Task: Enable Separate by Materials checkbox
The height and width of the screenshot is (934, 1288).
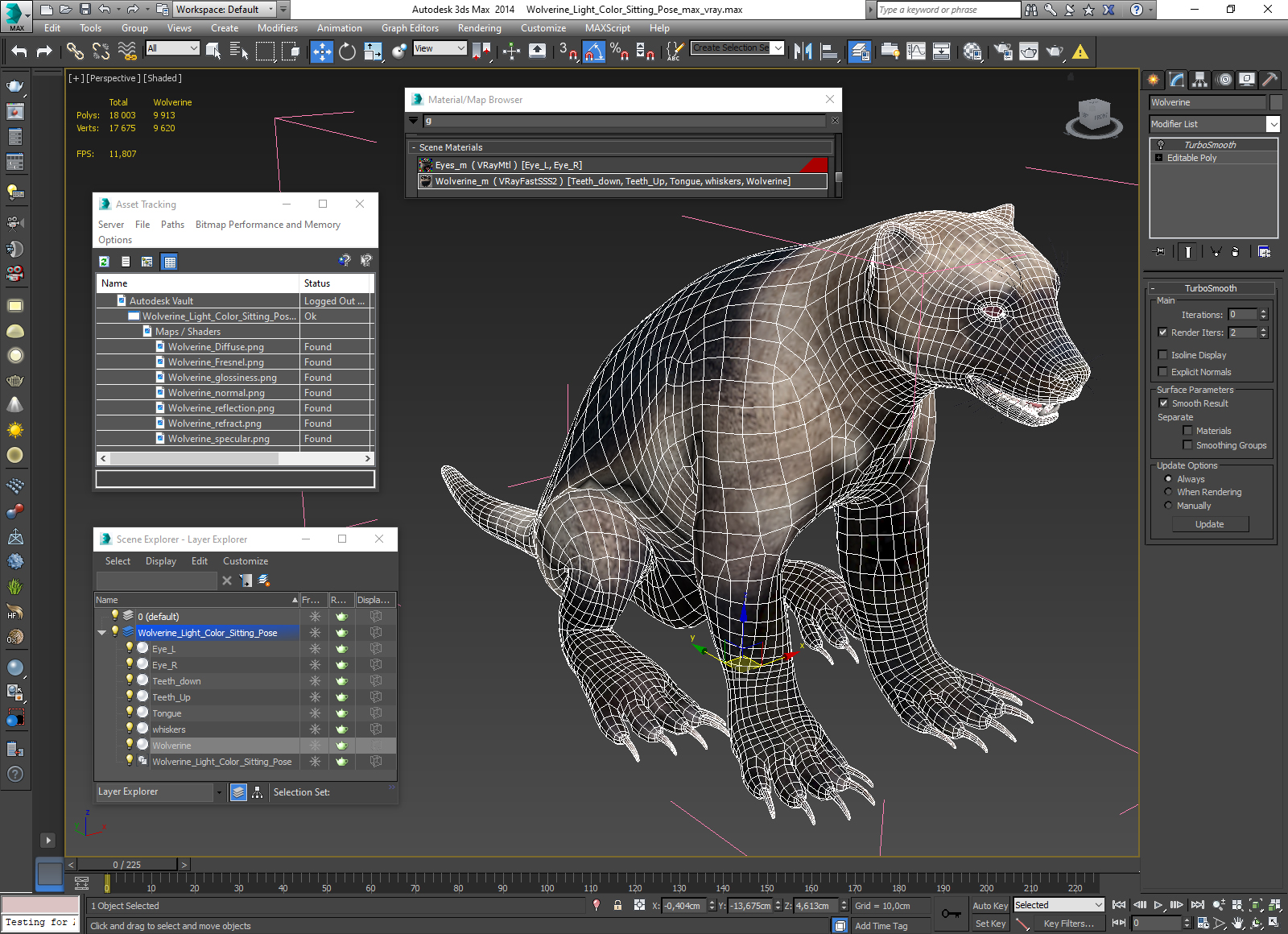Action: (x=1187, y=430)
